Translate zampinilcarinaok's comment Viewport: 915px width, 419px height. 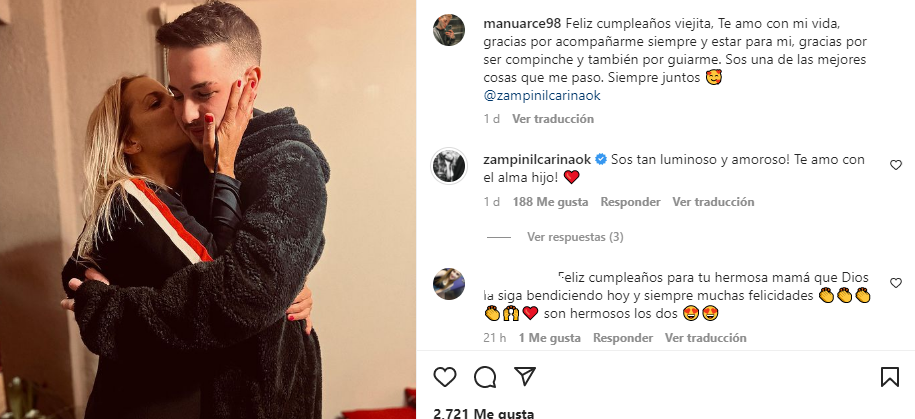tap(713, 202)
